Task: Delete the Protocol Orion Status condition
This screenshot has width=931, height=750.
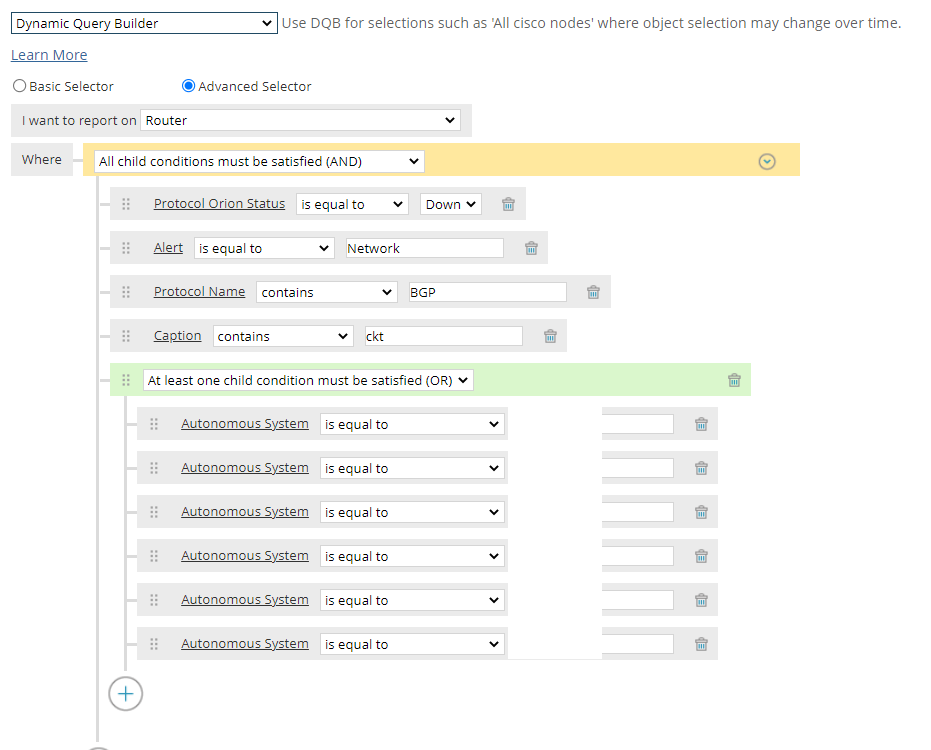Action: (508, 204)
